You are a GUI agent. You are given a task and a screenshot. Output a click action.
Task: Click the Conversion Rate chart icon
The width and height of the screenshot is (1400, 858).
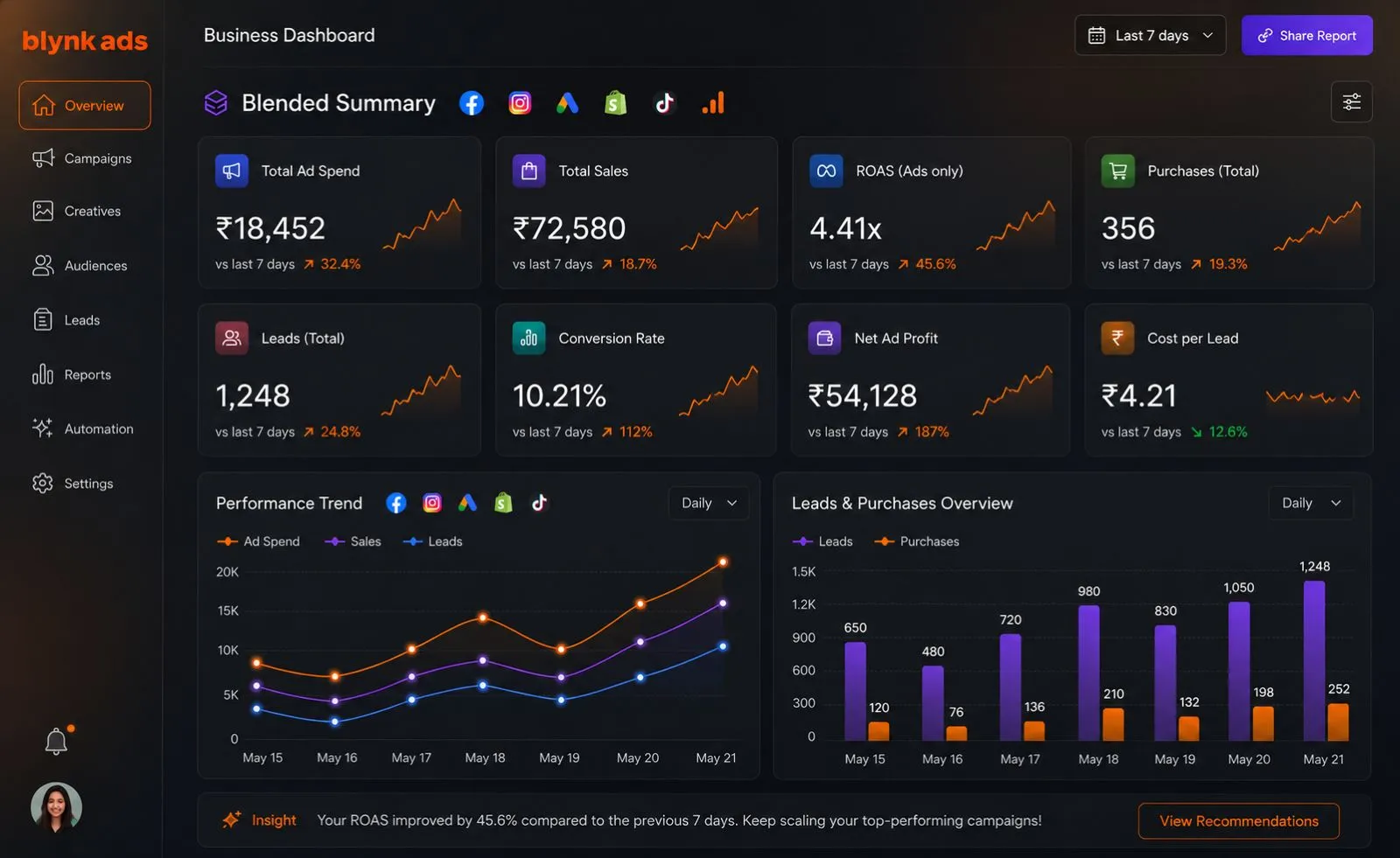pos(529,338)
